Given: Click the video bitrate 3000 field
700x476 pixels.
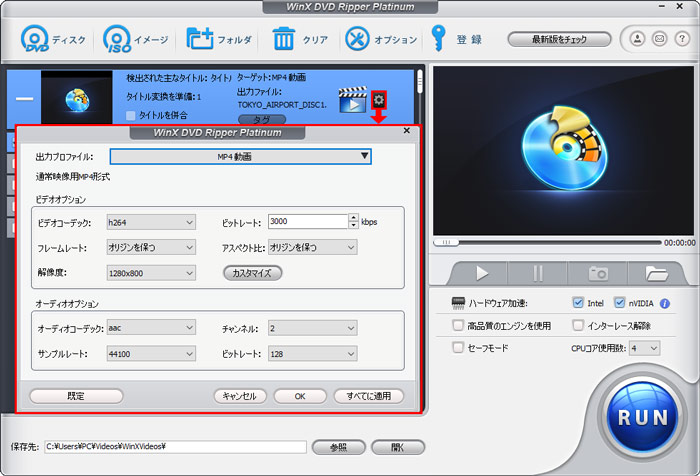Looking at the screenshot, I should (308, 221).
